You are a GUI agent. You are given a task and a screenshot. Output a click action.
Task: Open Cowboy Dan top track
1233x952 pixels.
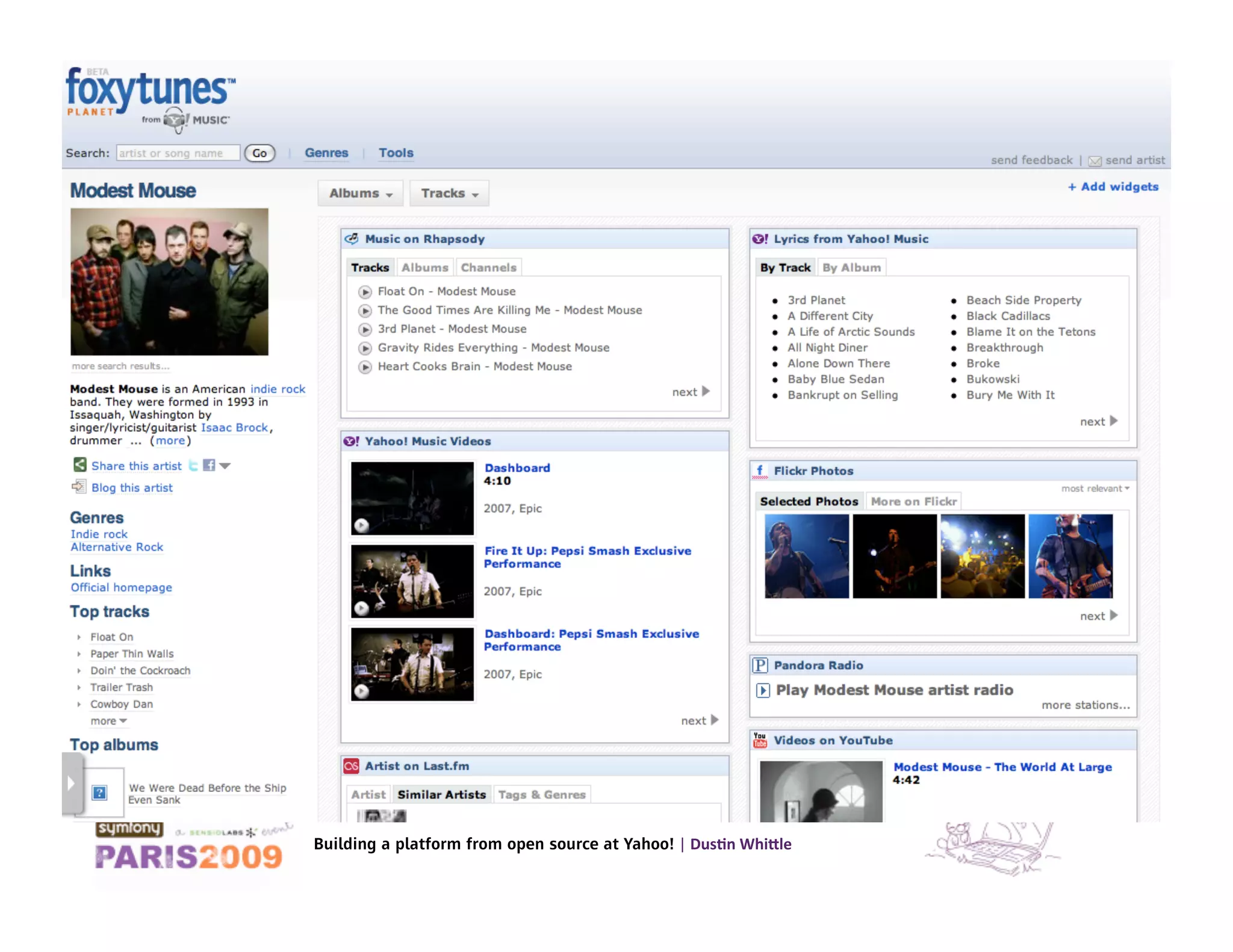(122, 704)
